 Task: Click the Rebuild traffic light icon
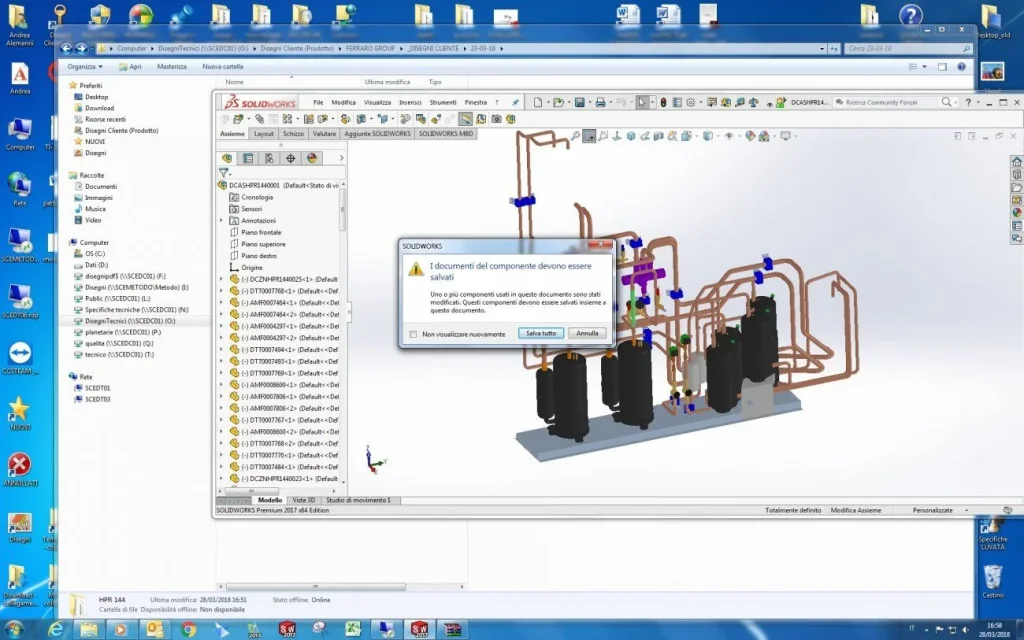[x=664, y=103]
